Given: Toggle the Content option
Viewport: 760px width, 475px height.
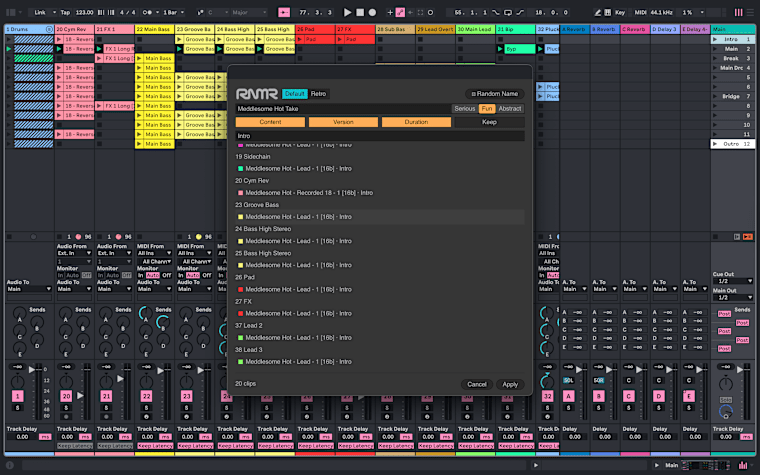Looking at the screenshot, I should pos(270,122).
